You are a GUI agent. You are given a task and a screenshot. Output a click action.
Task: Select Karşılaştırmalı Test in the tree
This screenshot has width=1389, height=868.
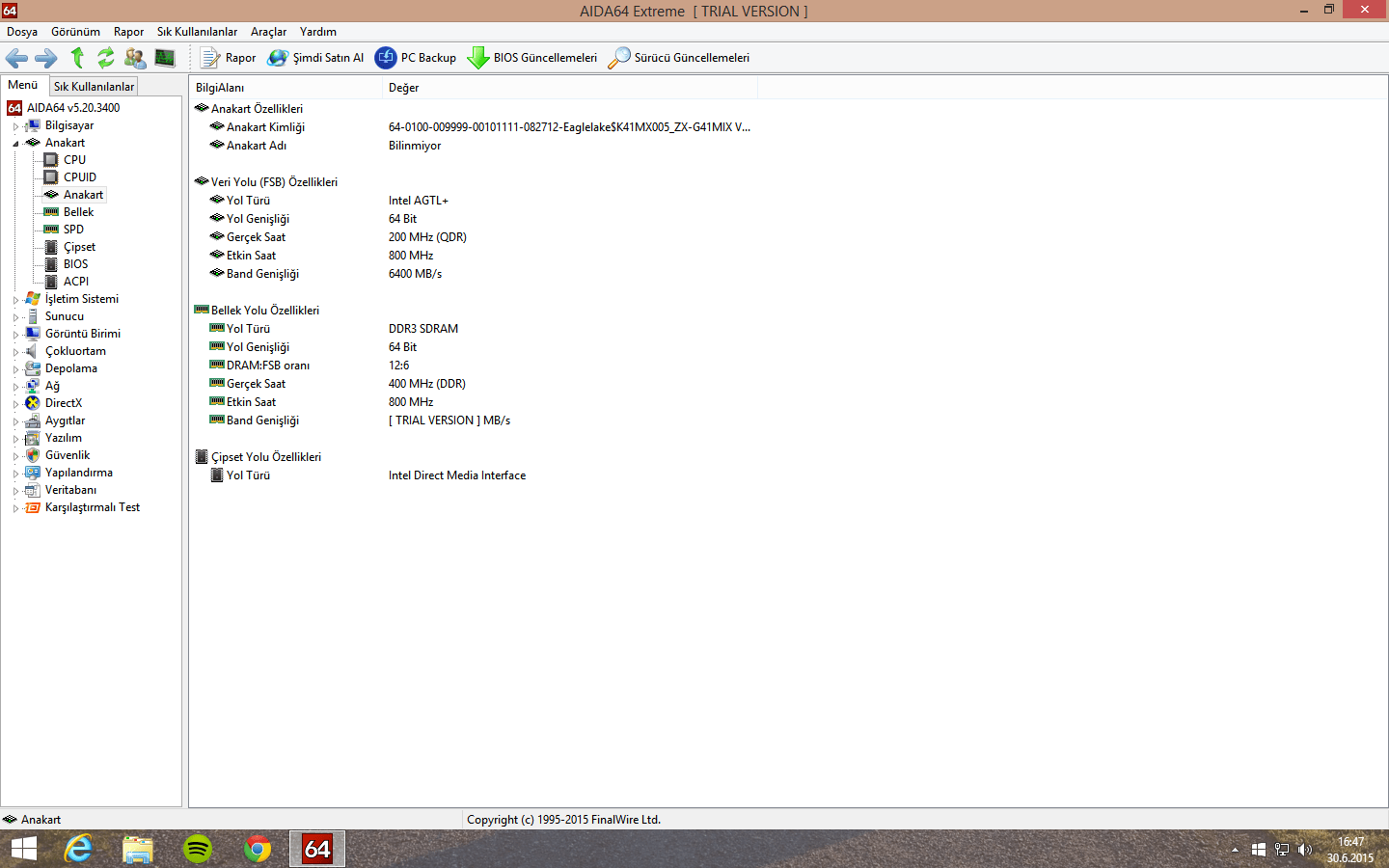[x=93, y=507]
